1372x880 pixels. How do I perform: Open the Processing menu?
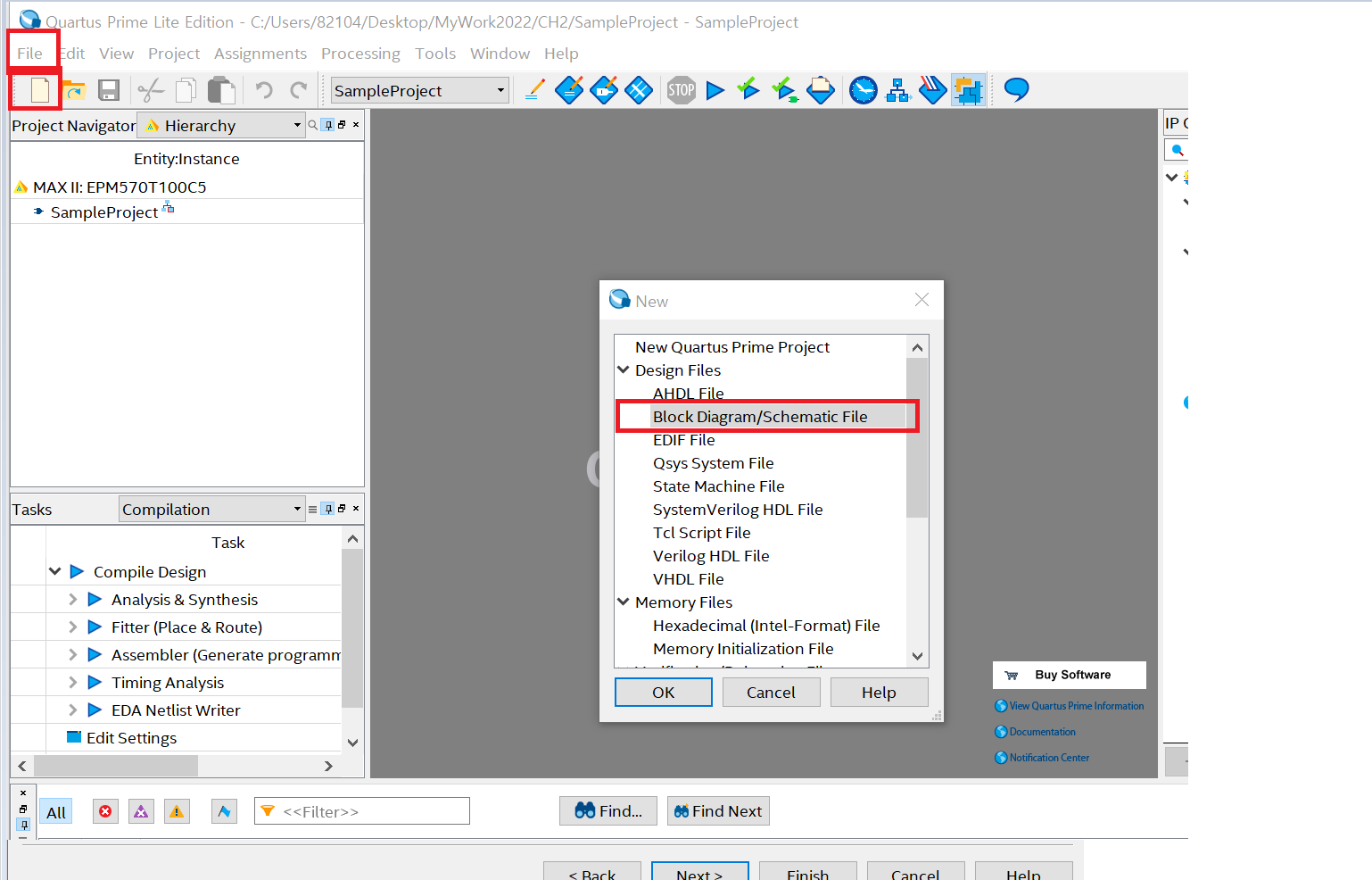[x=360, y=54]
